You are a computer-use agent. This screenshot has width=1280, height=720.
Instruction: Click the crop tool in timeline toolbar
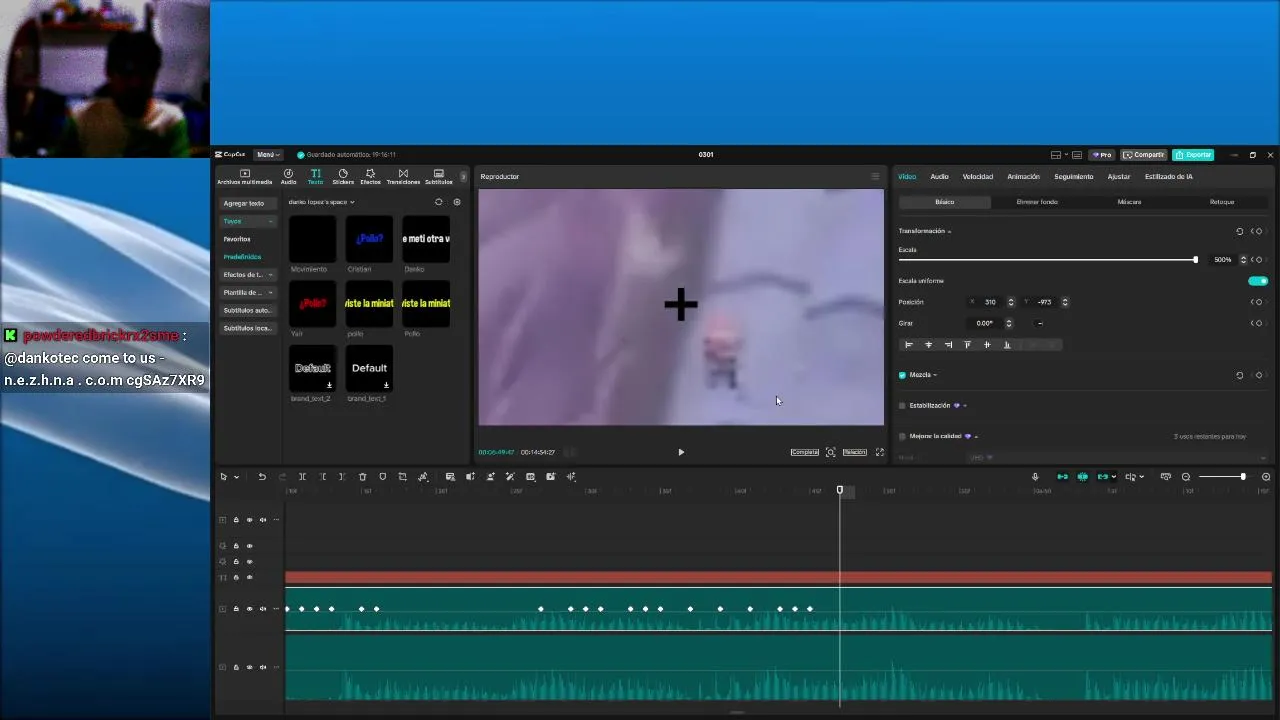click(402, 477)
